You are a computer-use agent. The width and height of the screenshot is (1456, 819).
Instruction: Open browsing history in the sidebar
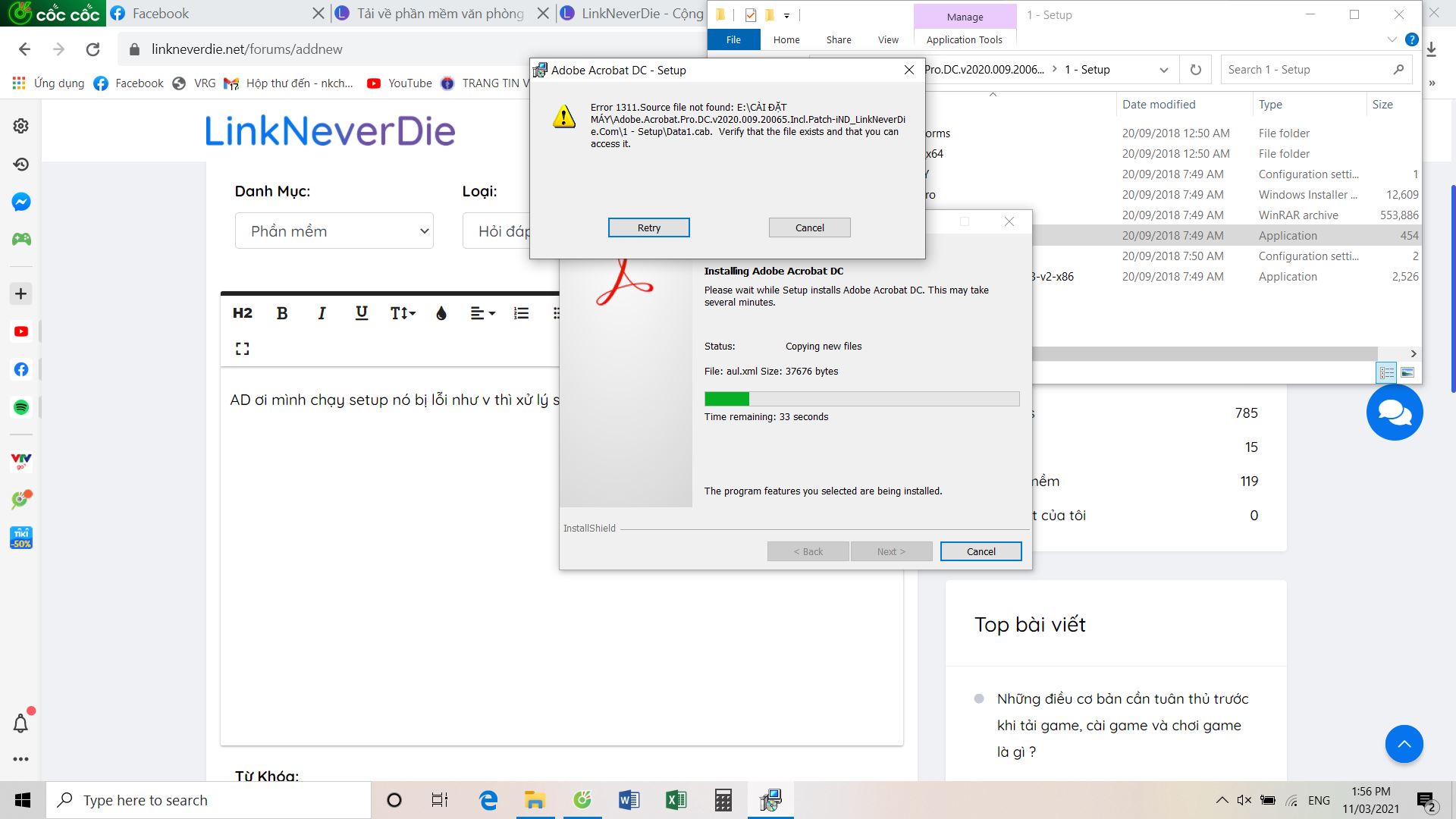click(x=20, y=164)
